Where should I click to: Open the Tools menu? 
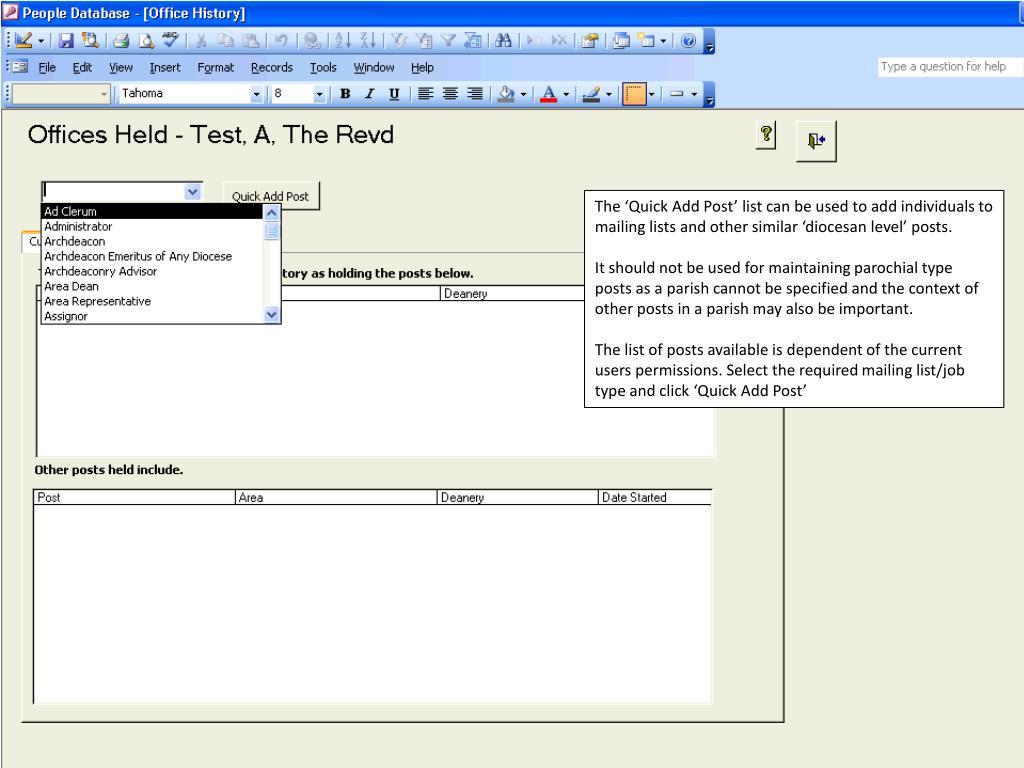coord(323,67)
